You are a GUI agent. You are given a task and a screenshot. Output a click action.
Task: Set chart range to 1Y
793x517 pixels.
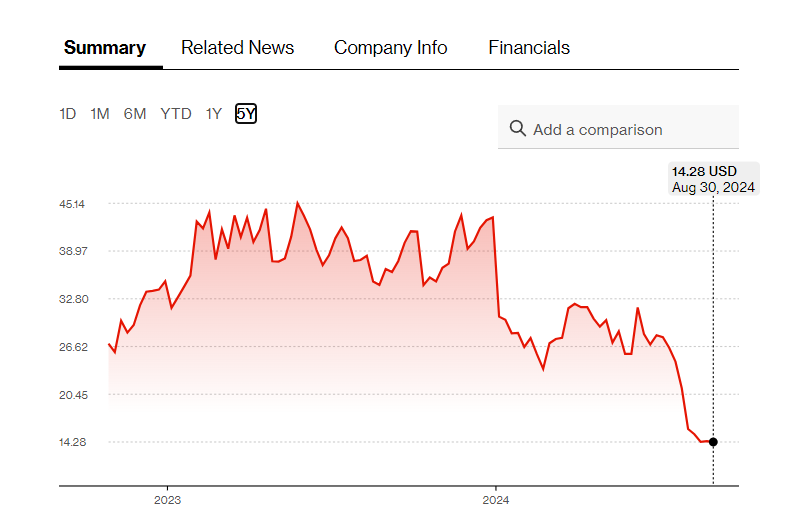(213, 114)
